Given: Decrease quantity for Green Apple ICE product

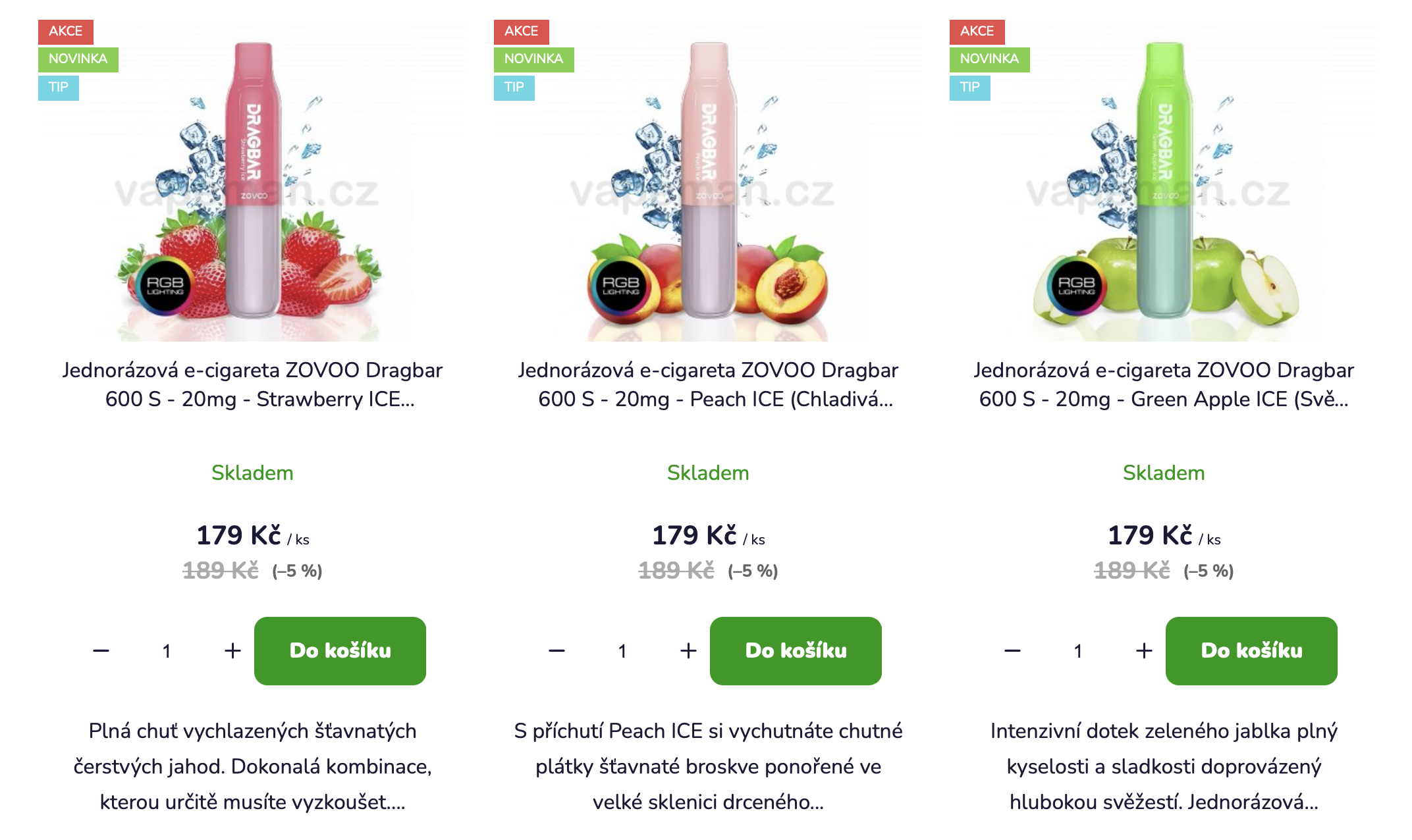Looking at the screenshot, I should (x=1012, y=651).
